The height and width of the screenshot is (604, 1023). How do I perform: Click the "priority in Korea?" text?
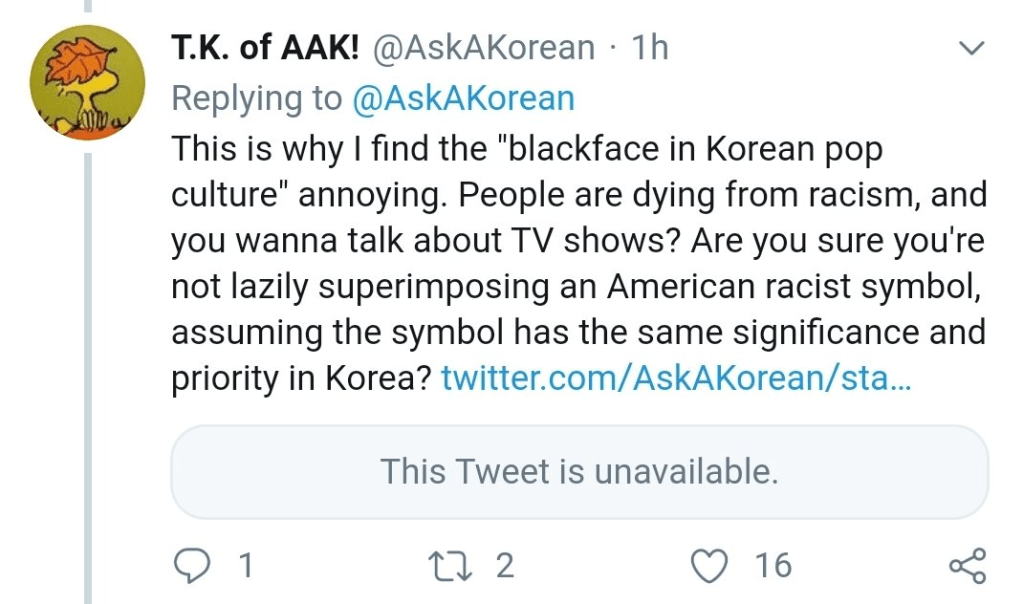pyautogui.click(x=302, y=380)
